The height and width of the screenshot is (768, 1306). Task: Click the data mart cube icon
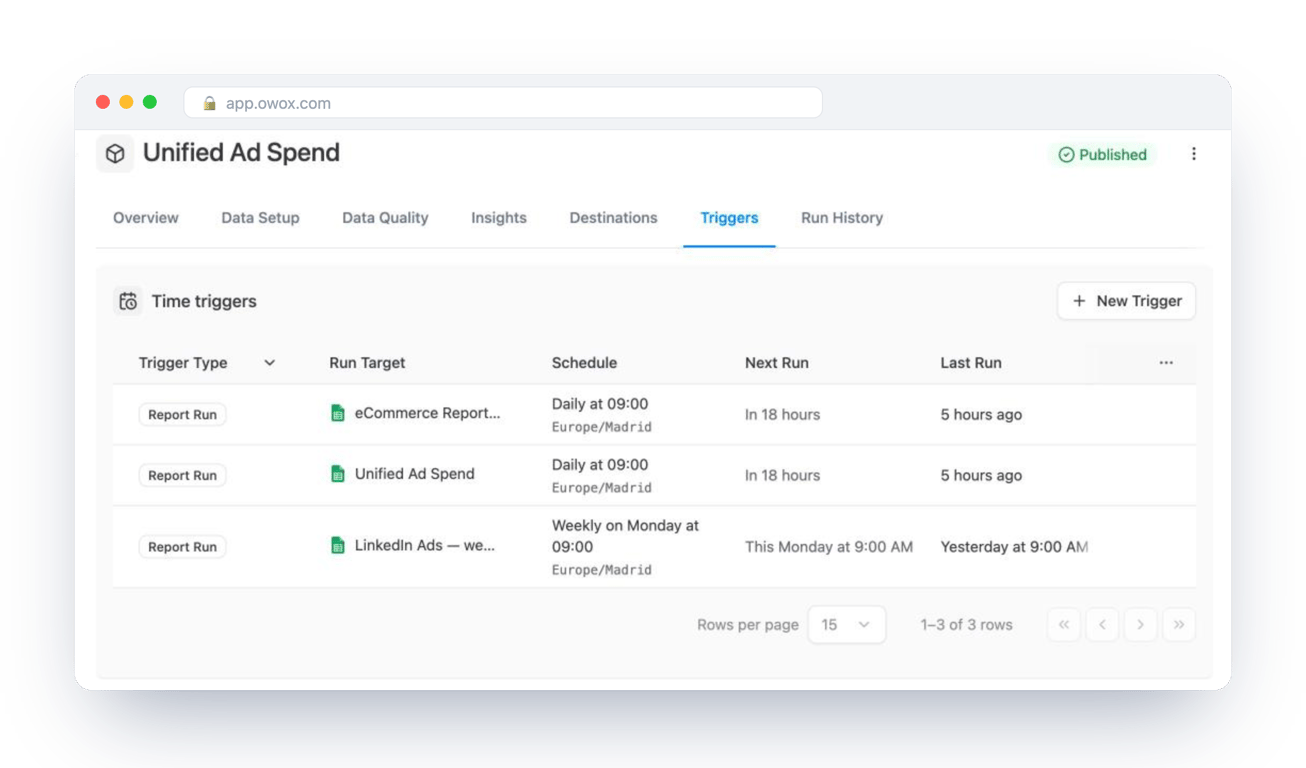point(115,154)
